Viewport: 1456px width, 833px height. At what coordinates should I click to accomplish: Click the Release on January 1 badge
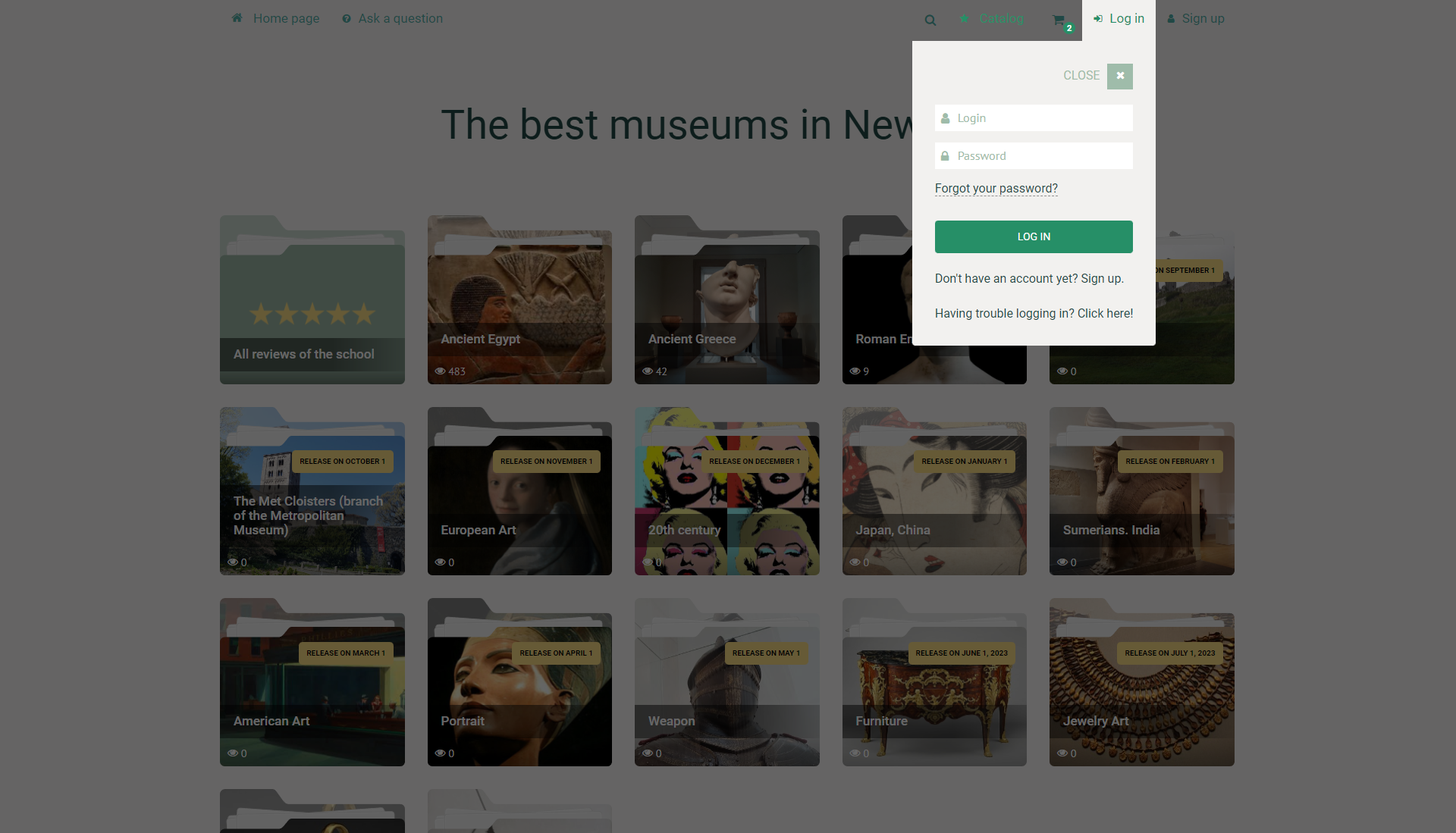point(965,462)
